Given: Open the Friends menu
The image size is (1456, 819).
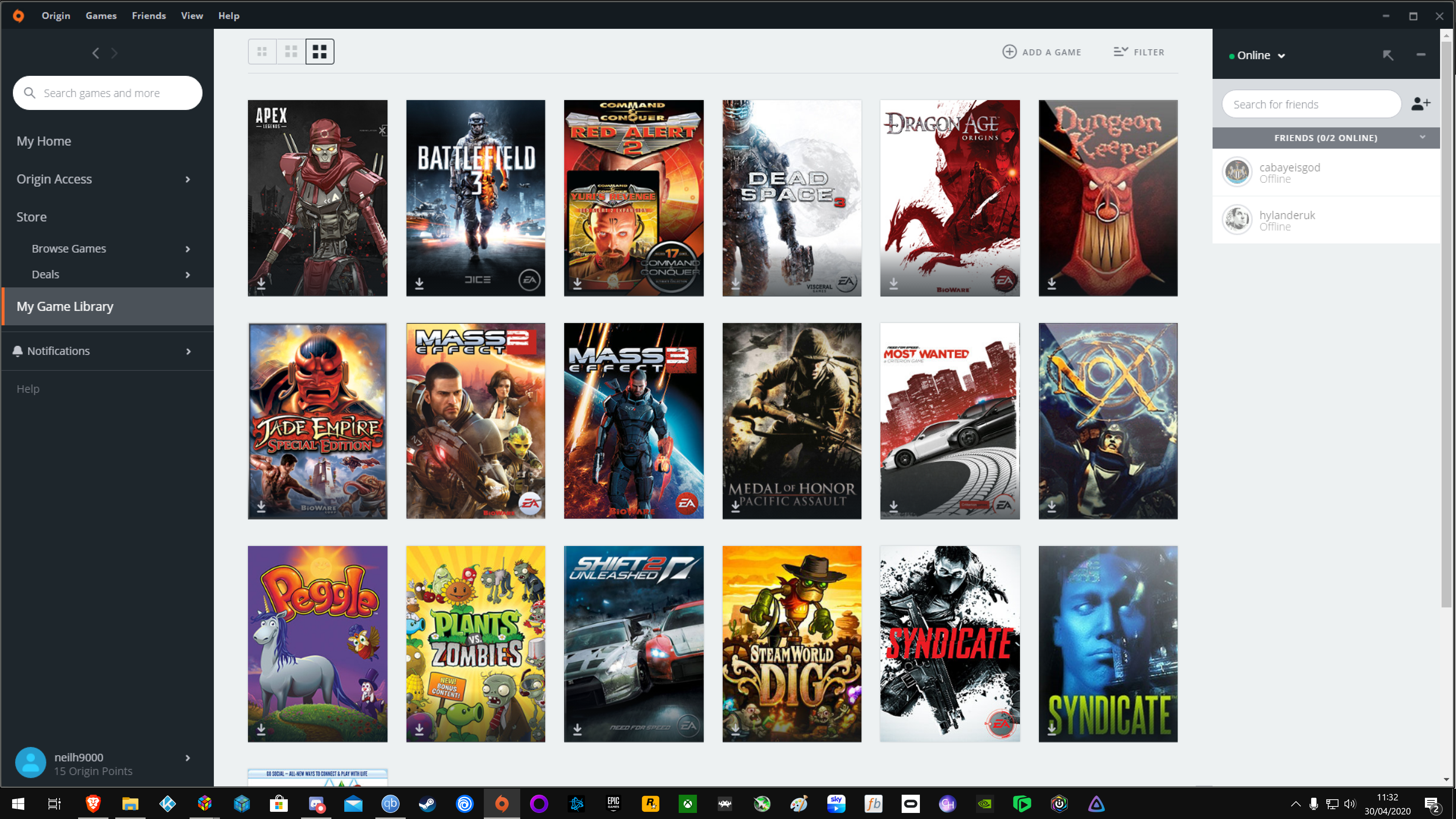Looking at the screenshot, I should 149,15.
